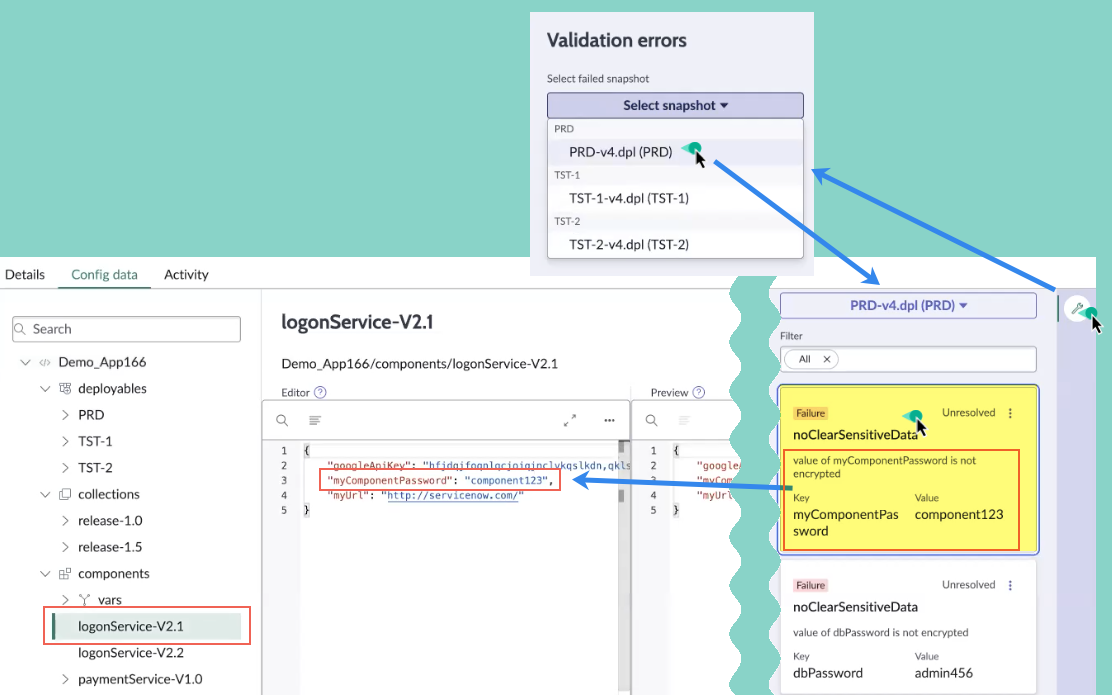Expand the Editor to full screen

pos(569,421)
